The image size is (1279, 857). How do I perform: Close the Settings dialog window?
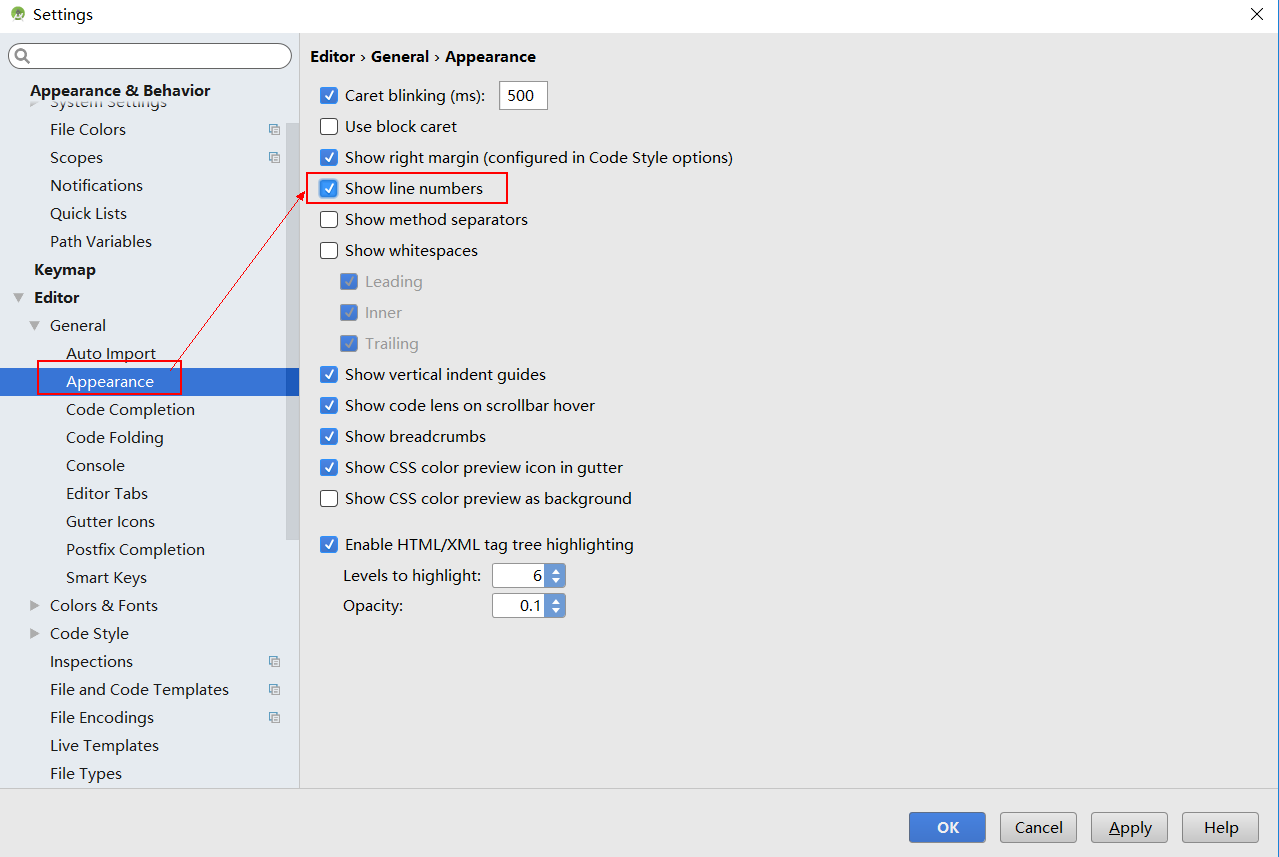pyautogui.click(x=1257, y=14)
